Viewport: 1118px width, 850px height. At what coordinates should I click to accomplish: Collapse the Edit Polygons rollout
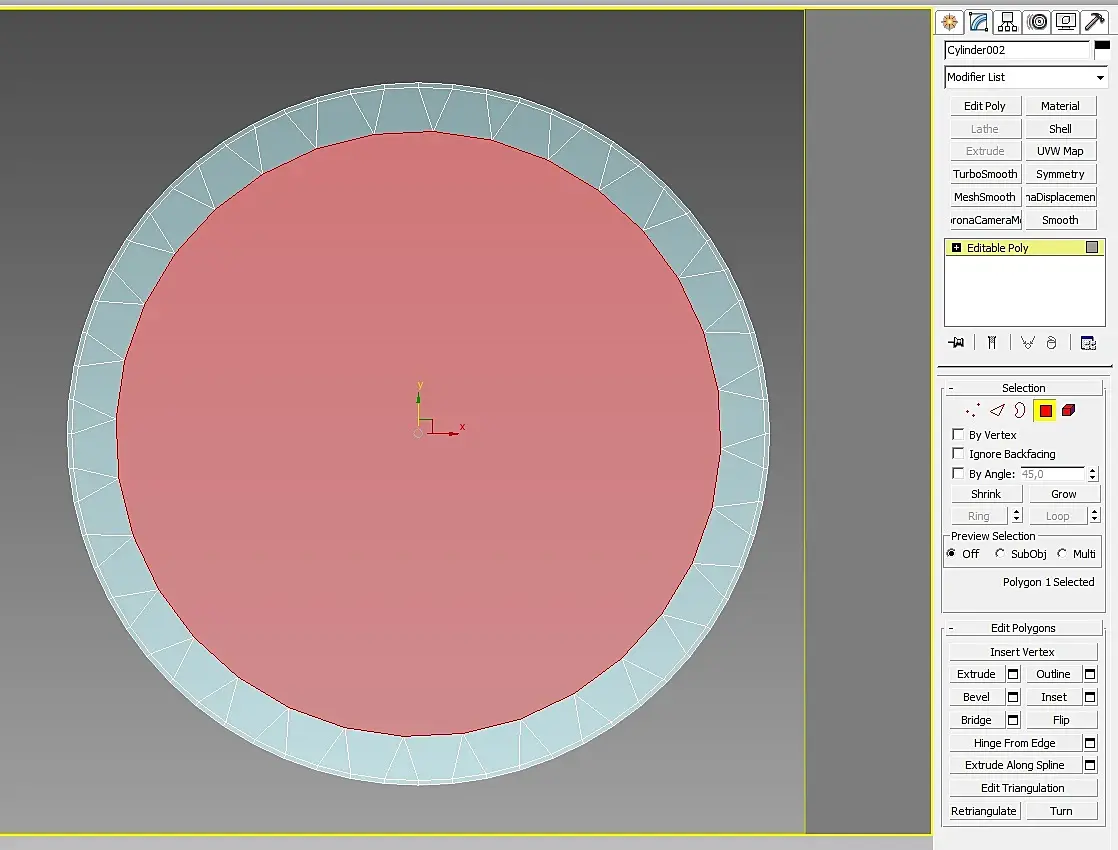(x=1023, y=628)
